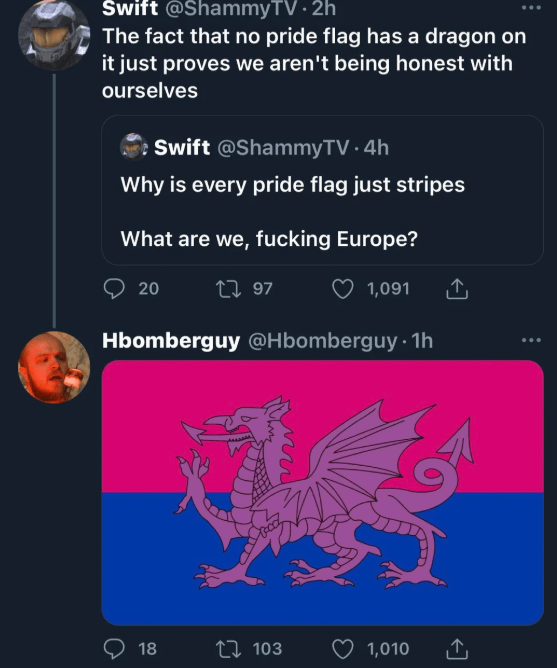557x668 pixels.
Task: Open the @Hbomberguy handle link
Action: (x=322, y=341)
